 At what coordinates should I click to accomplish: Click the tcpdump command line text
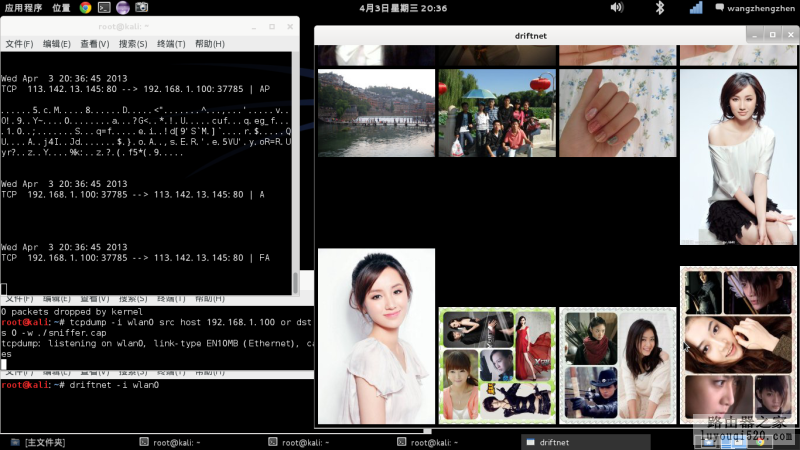coord(190,322)
